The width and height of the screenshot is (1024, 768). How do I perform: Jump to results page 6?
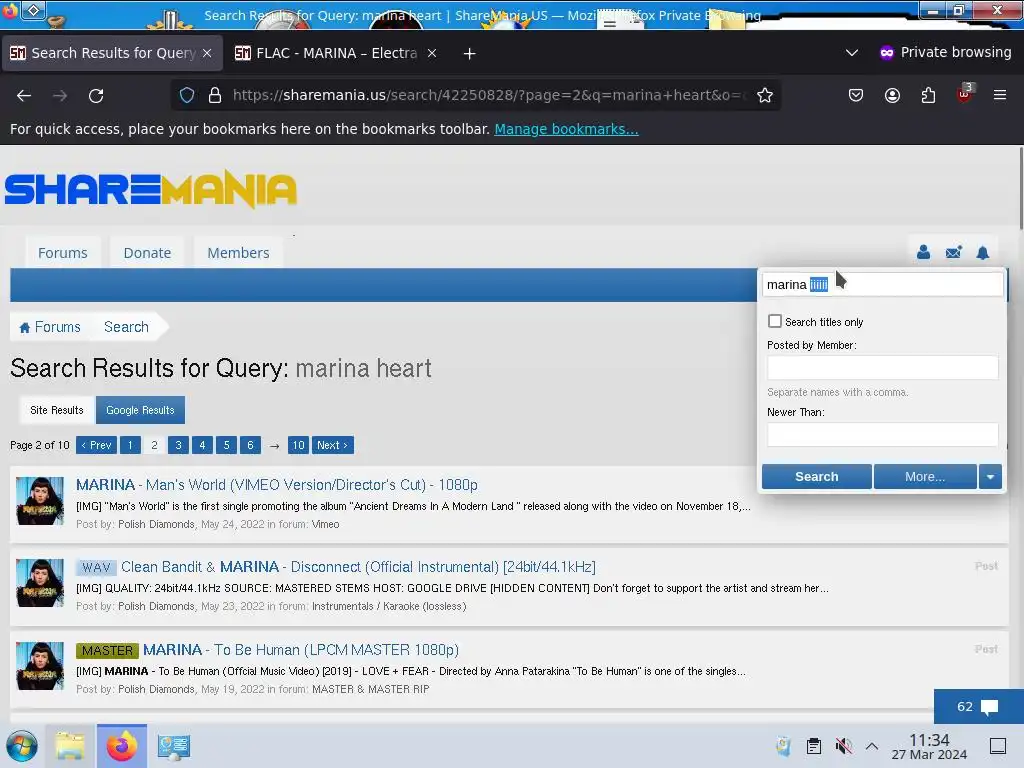tap(250, 445)
